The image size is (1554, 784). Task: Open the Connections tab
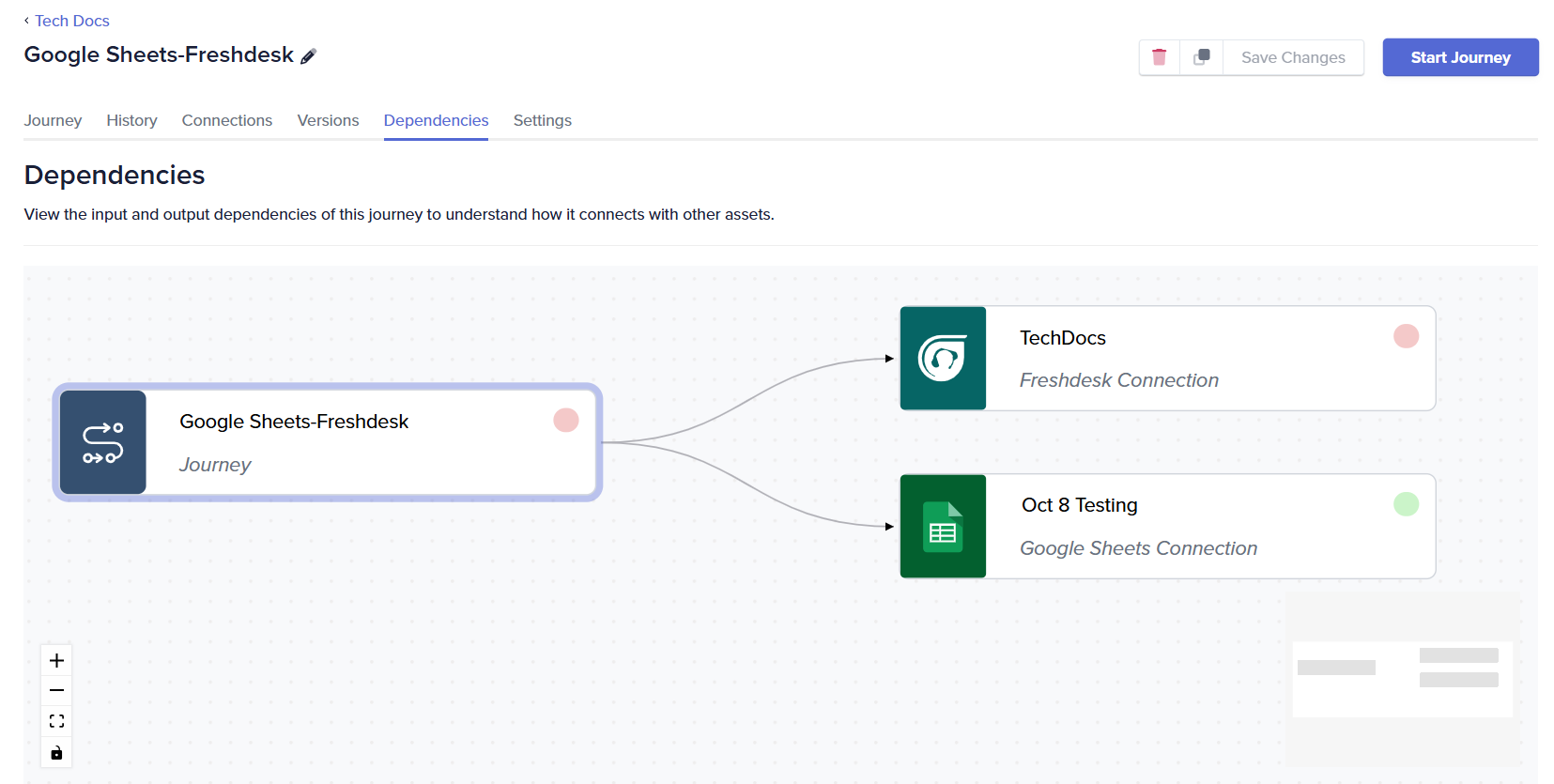[227, 120]
